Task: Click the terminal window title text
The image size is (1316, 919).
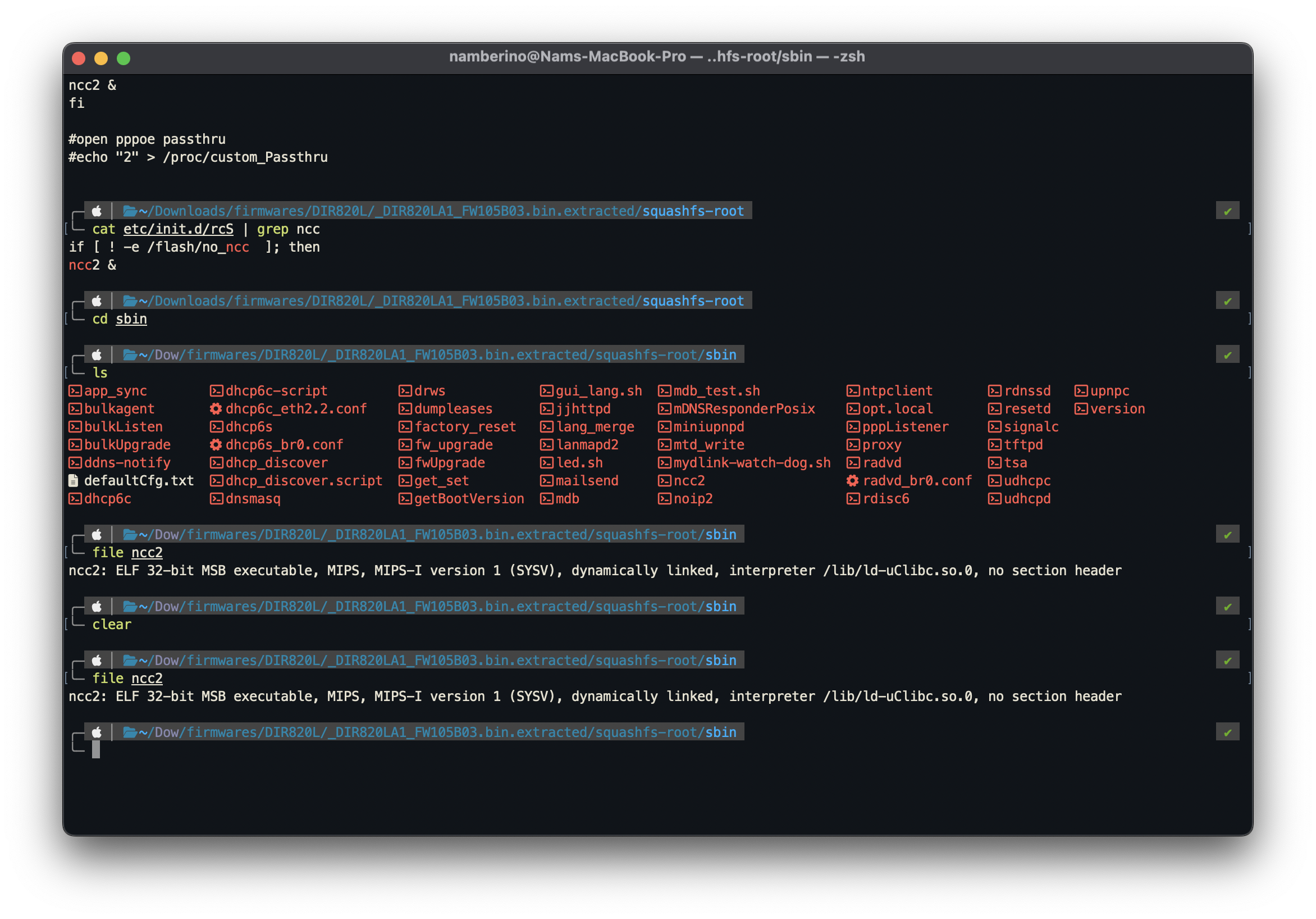Action: [657, 56]
